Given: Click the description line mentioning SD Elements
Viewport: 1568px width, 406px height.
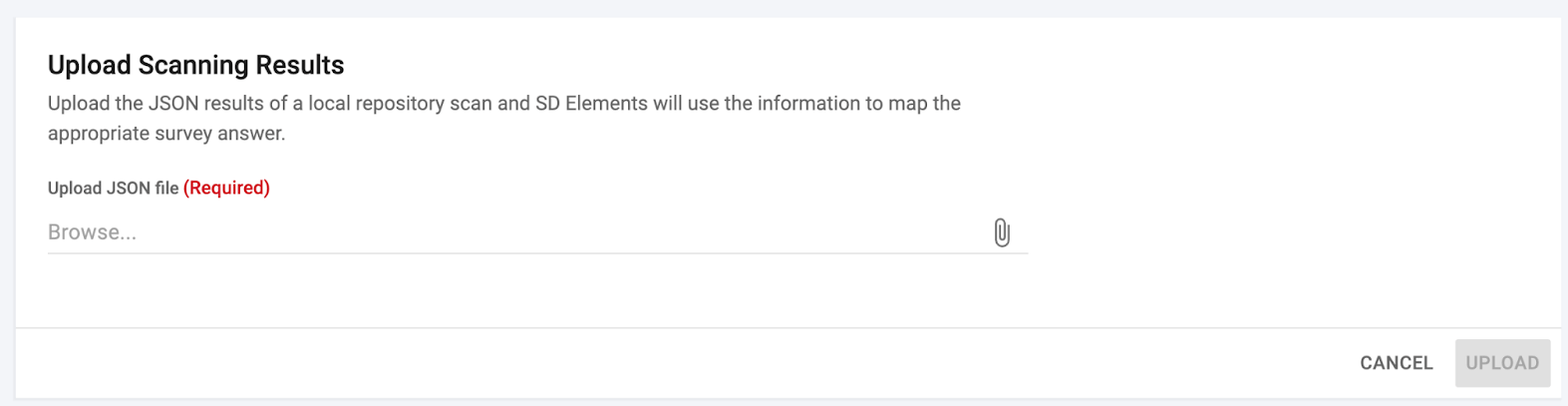Looking at the screenshot, I should [504, 103].
